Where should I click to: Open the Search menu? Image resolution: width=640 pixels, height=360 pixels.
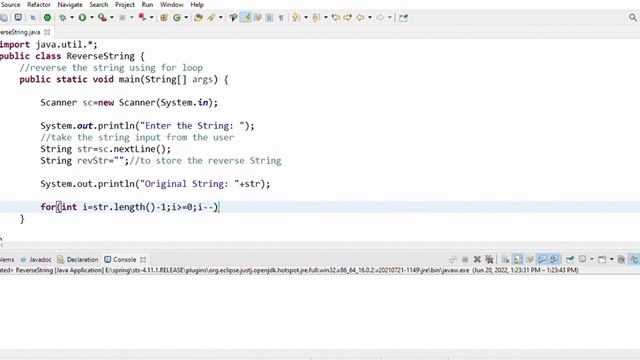point(99,4)
